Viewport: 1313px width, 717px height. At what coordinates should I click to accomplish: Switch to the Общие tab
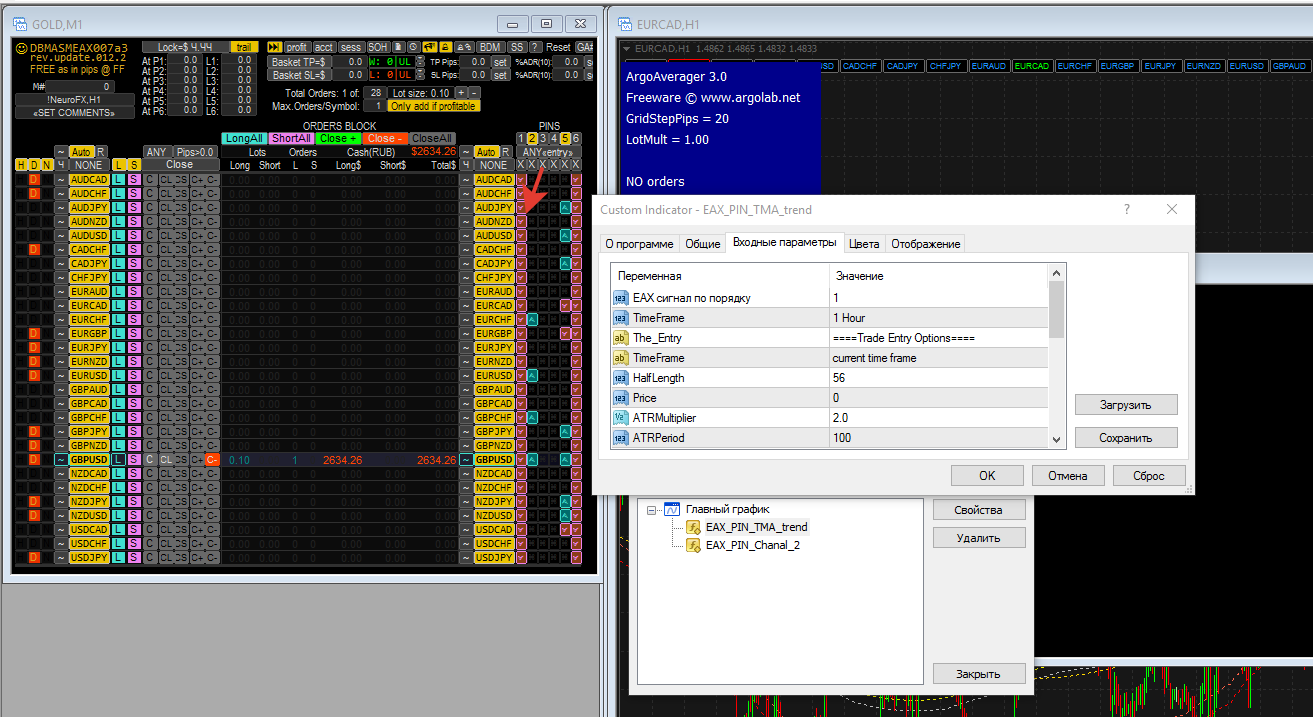702,244
